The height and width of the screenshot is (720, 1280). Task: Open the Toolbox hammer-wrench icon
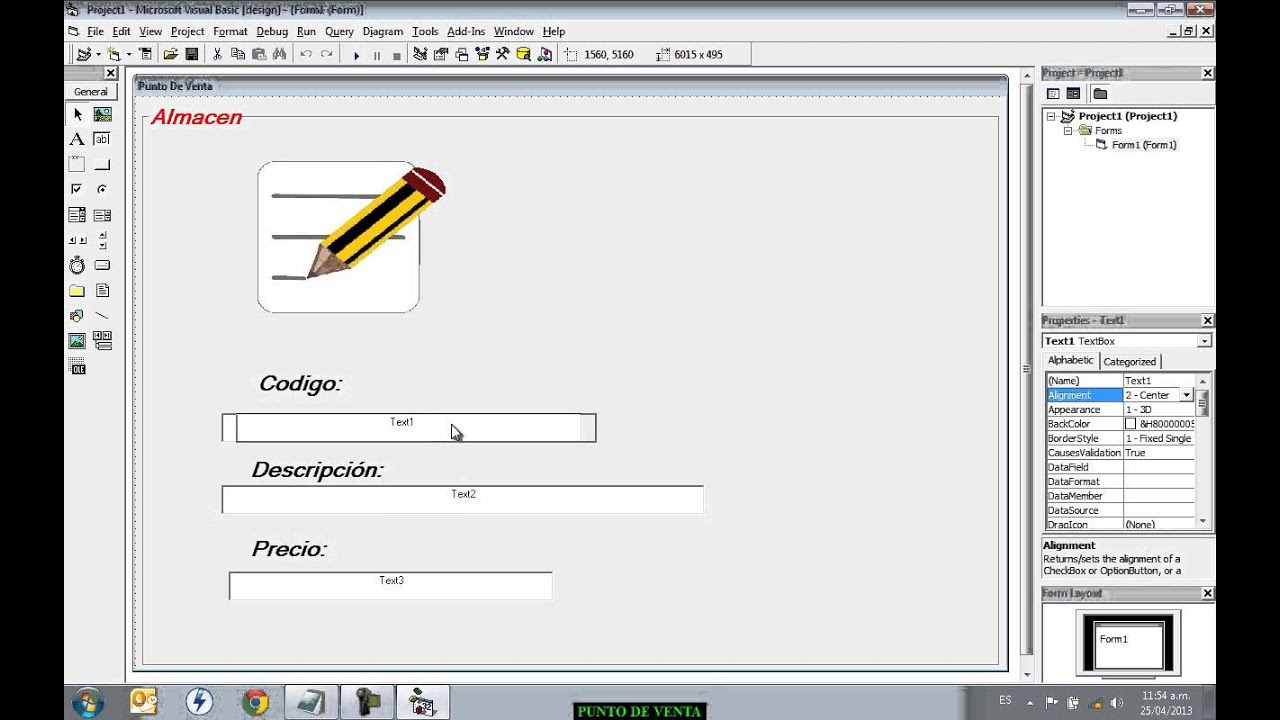[x=502, y=54]
